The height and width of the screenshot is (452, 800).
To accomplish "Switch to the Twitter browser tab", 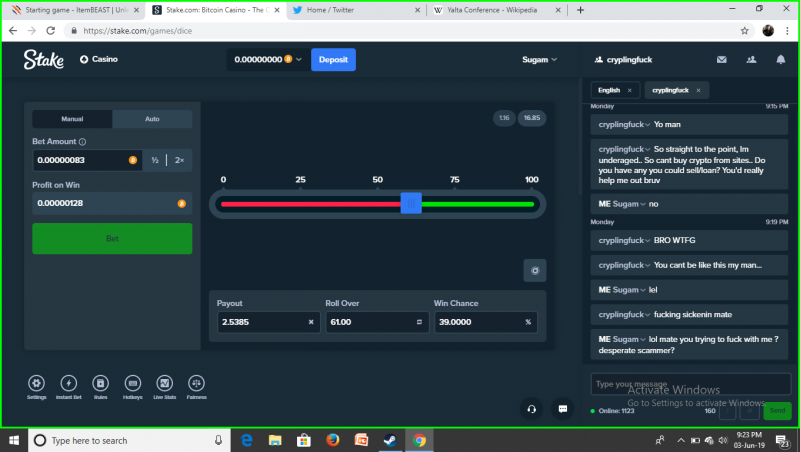I will pos(356,10).
